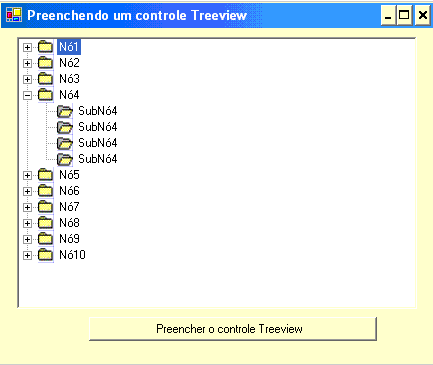The height and width of the screenshot is (365, 433).
Task: Click the folder icon next to Nó5
Action: [x=45, y=175]
